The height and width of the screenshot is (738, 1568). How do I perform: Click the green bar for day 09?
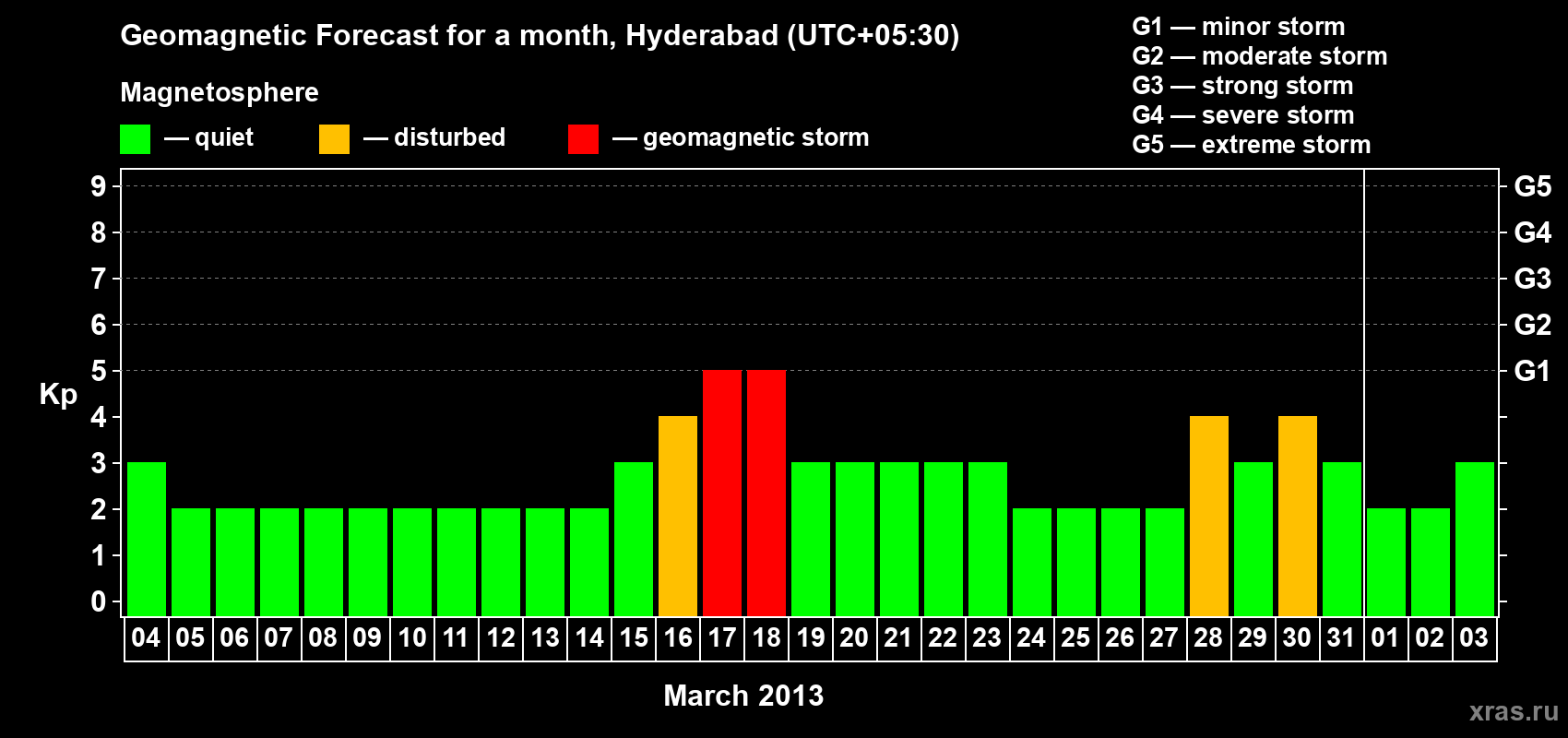368,562
